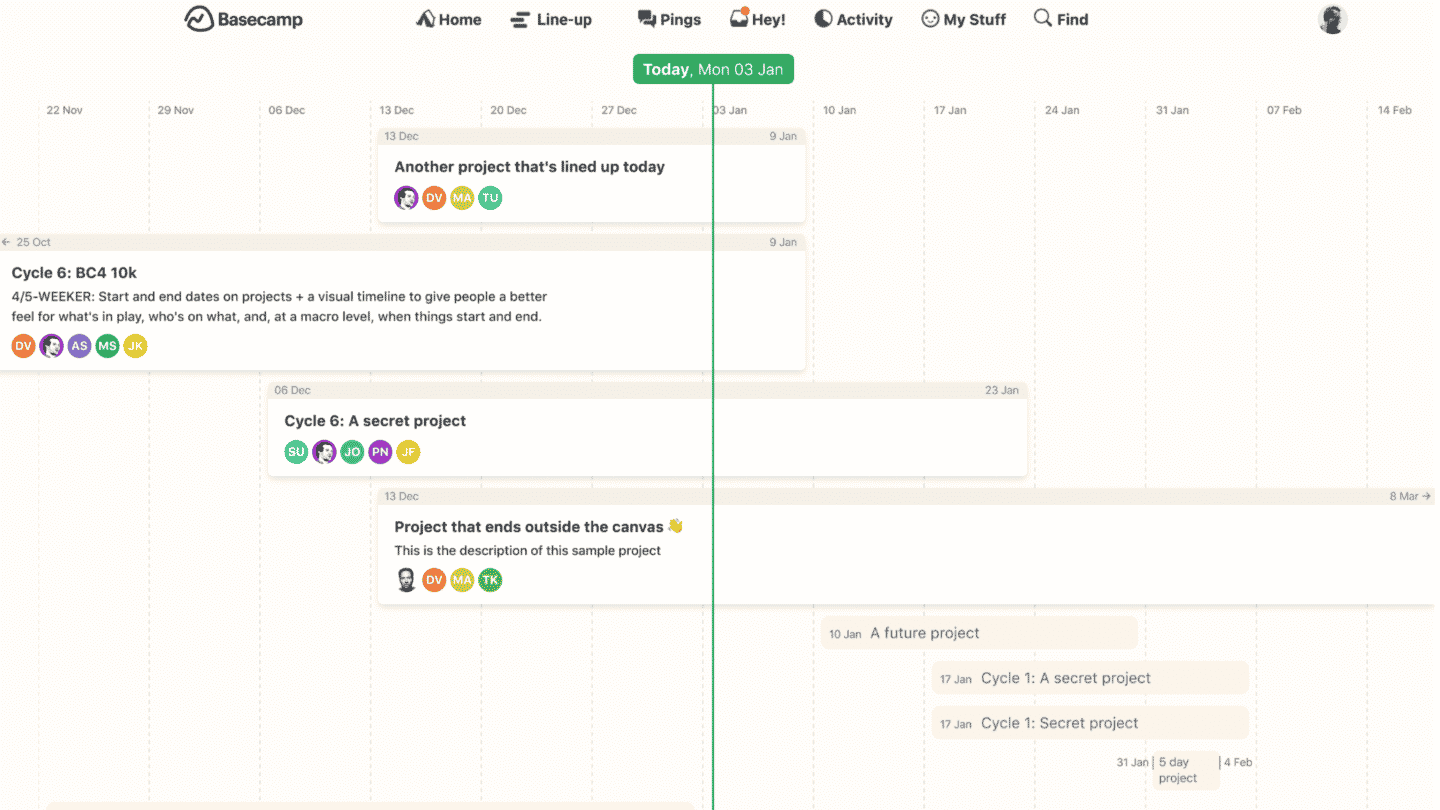Open Pings from the nav bar
Image resolution: width=1440 pixels, height=810 pixels.
pos(669,19)
